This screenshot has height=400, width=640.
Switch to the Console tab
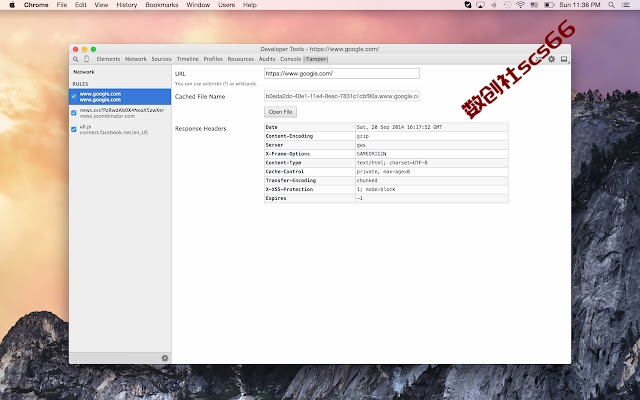(x=290, y=59)
